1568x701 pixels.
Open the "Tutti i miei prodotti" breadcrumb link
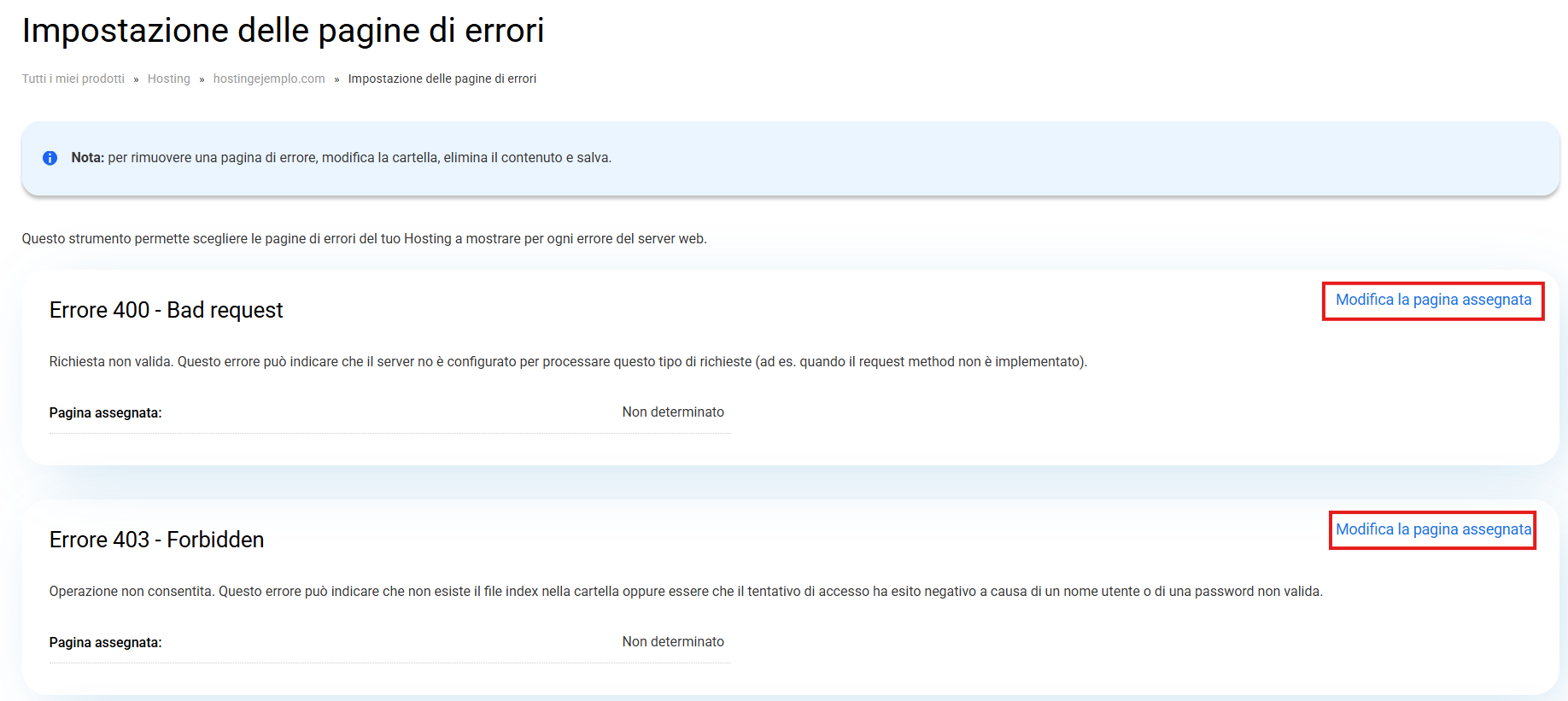73,79
